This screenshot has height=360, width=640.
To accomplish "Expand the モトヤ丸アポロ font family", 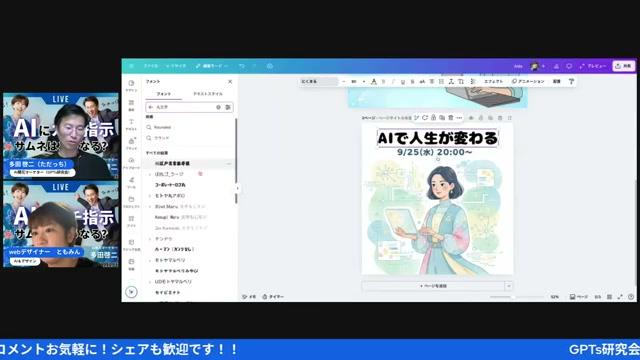I will click(x=150, y=196).
